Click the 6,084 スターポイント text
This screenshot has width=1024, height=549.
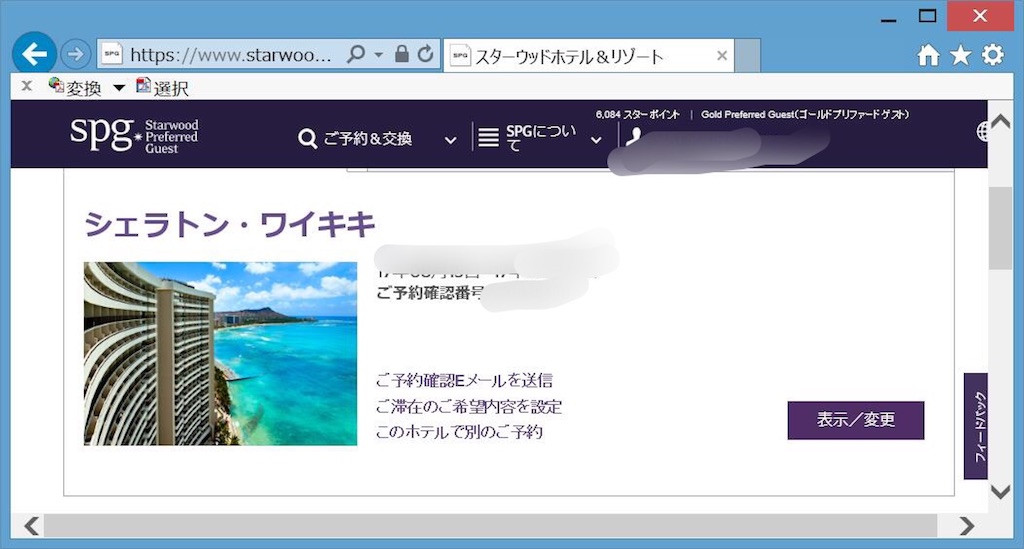coord(637,114)
